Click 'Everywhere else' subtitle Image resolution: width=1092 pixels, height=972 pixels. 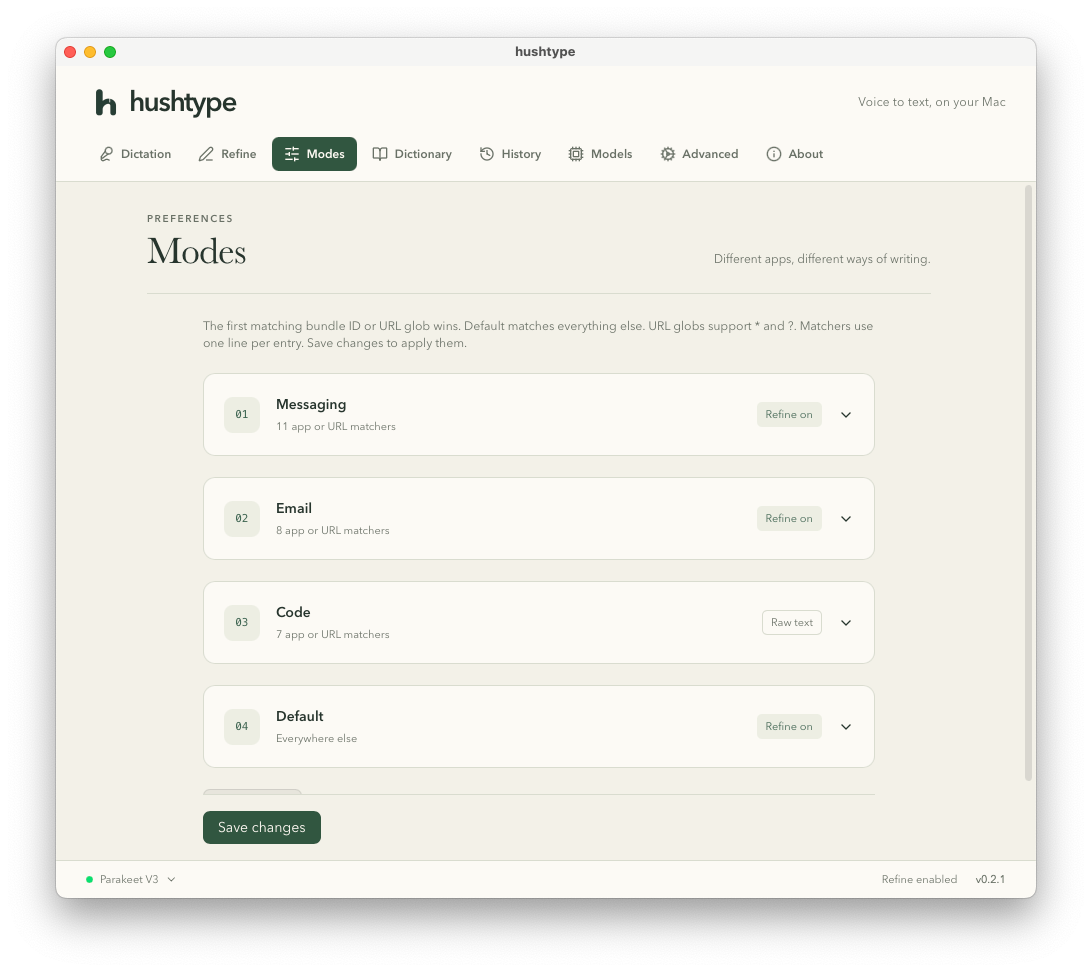[316, 738]
